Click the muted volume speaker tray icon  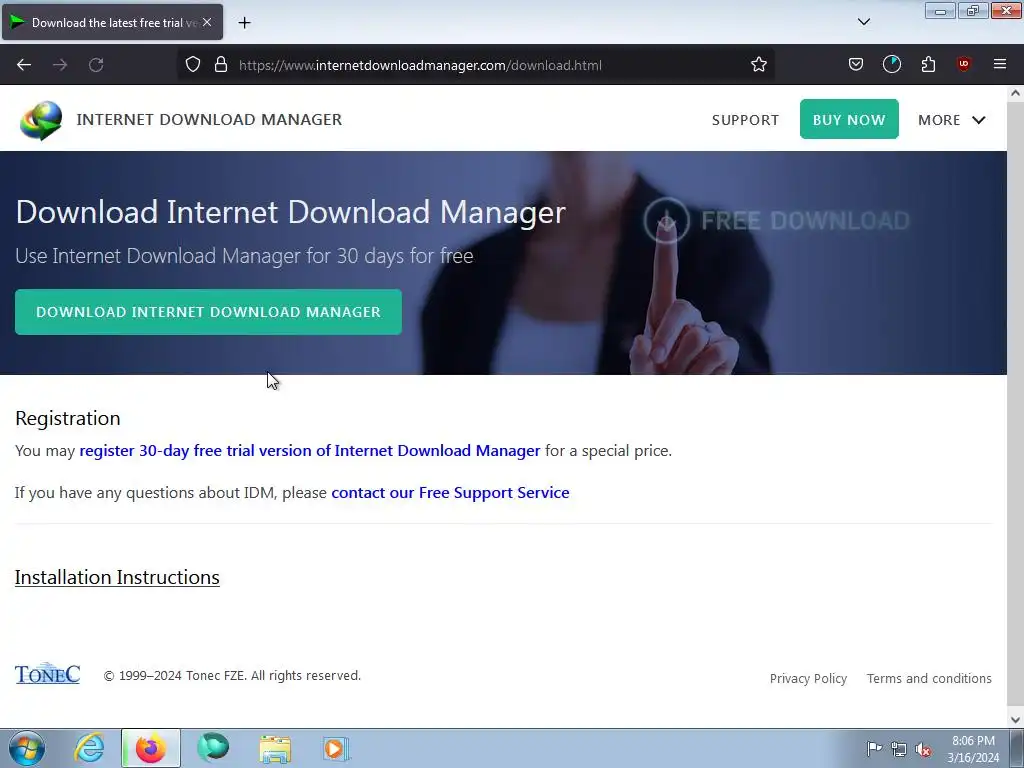tap(923, 749)
